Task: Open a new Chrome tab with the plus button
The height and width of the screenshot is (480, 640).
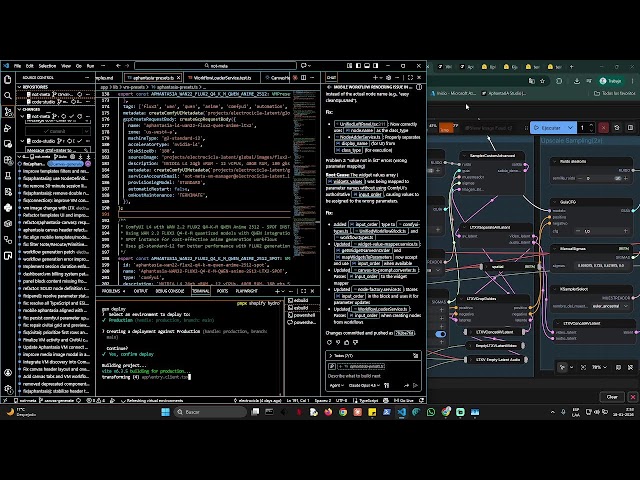Action: tap(571, 67)
